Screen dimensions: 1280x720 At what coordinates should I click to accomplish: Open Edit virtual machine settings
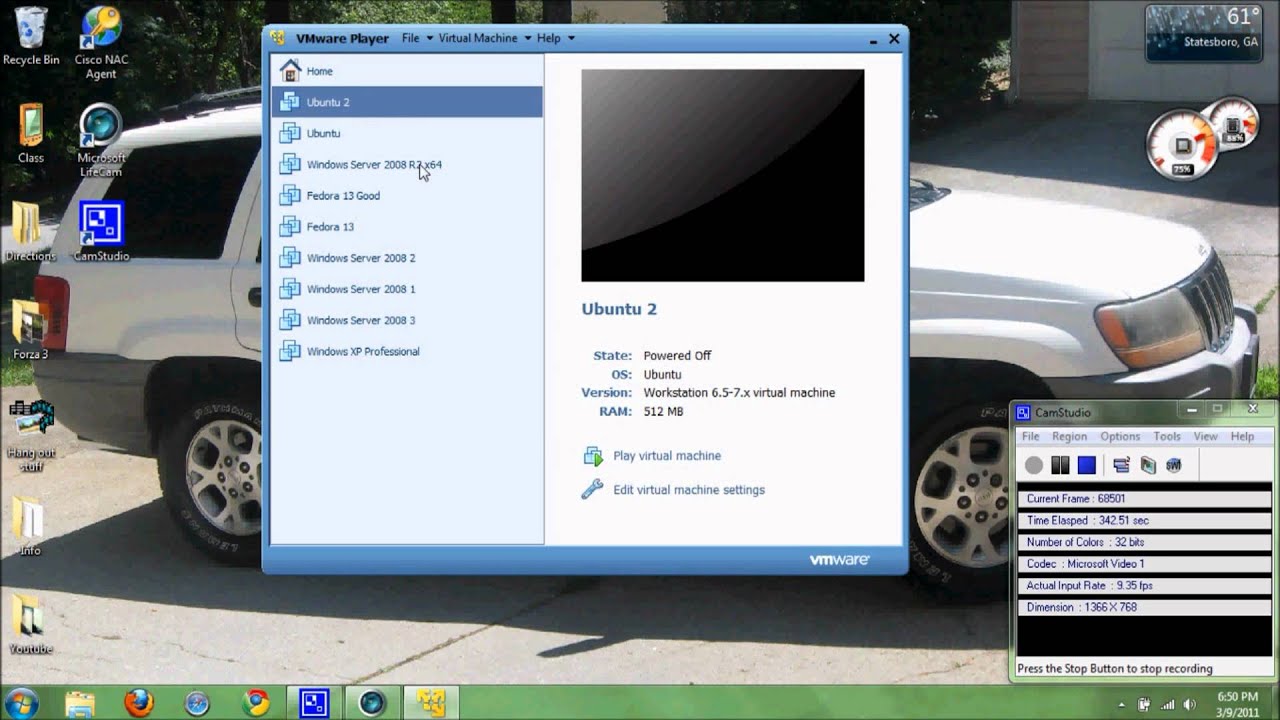pos(689,489)
